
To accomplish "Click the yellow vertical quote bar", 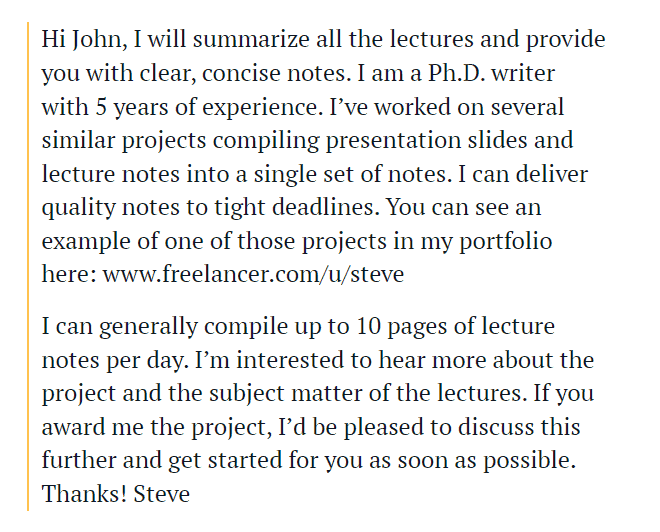I will 28,267.
